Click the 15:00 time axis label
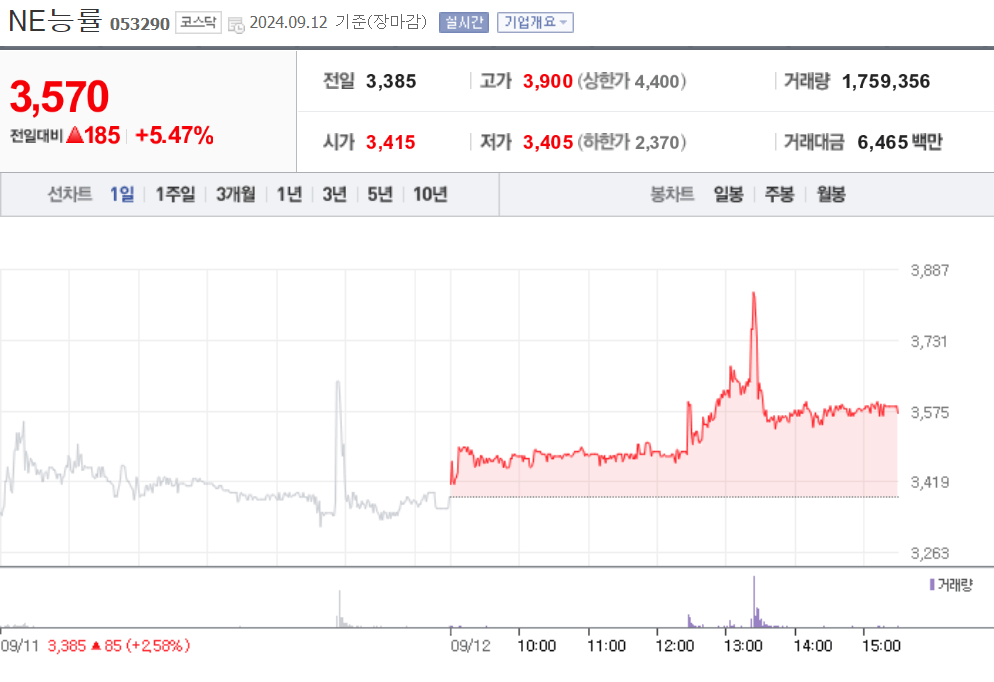Screen dimensions: 994x682 click(881, 646)
